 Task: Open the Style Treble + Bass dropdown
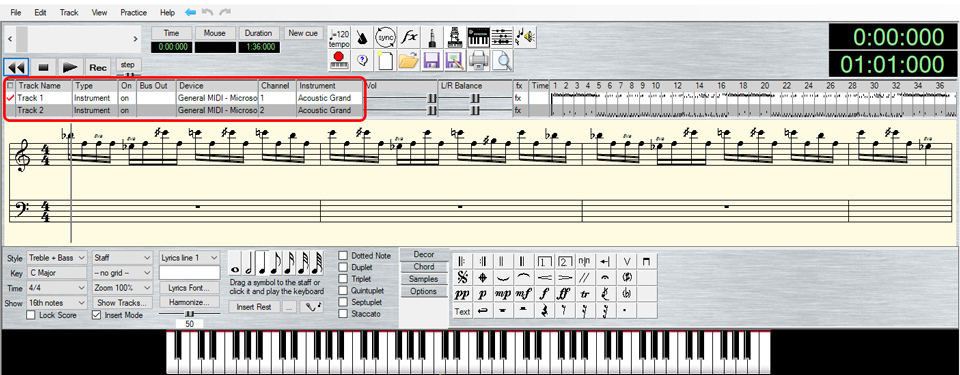57,258
